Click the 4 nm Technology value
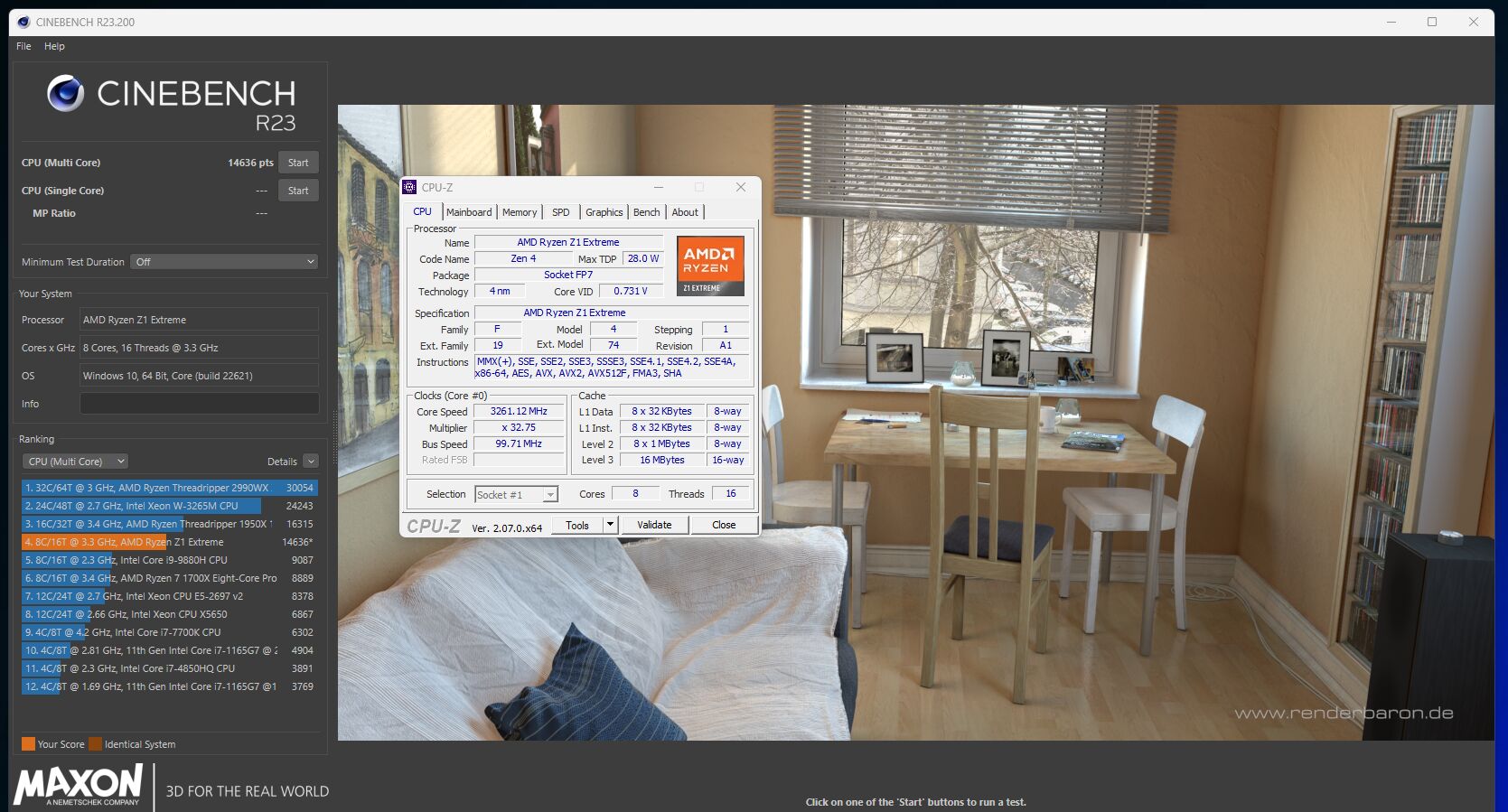 pos(500,291)
